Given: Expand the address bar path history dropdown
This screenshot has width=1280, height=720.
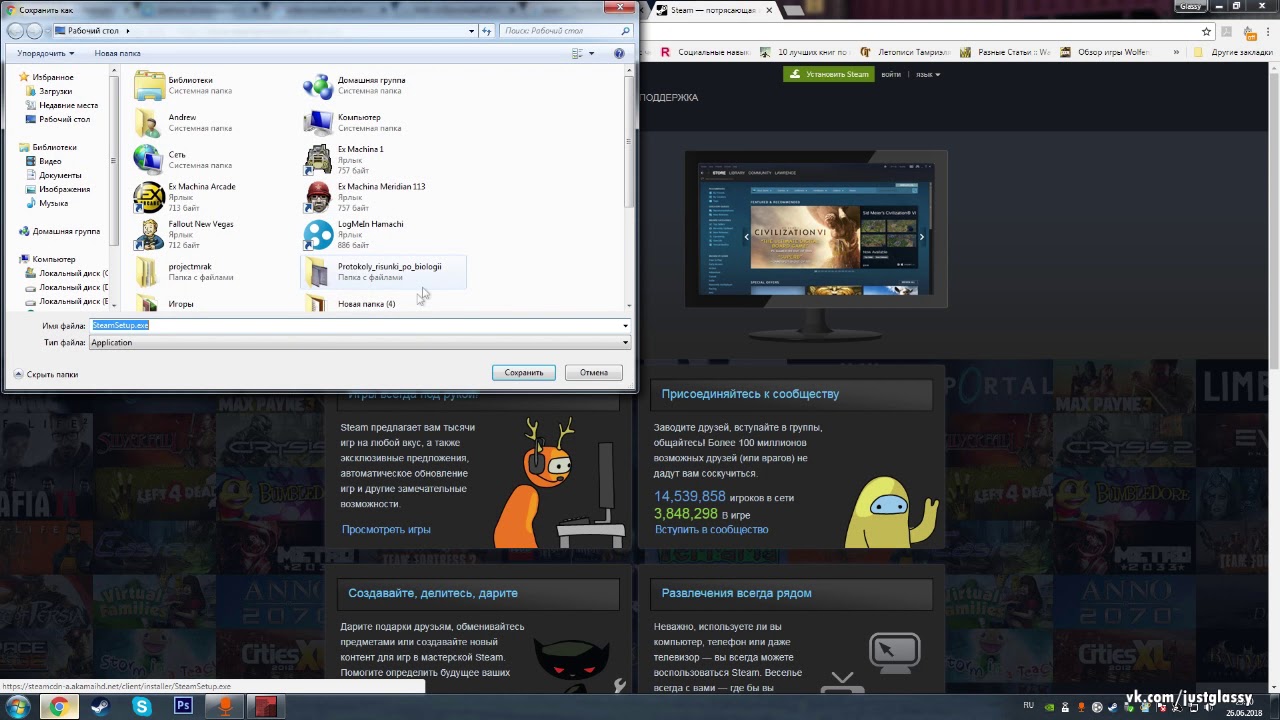Looking at the screenshot, I should pos(472,31).
